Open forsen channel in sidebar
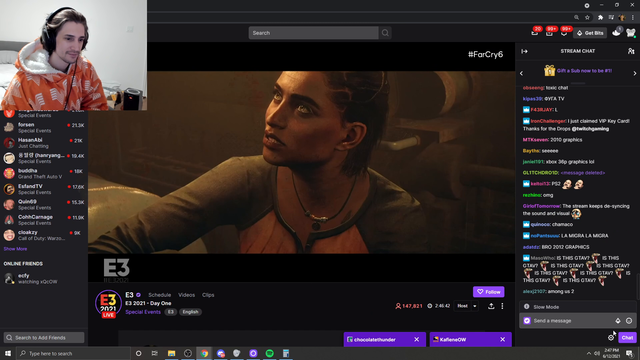This screenshot has height=360, width=640. pyautogui.click(x=44, y=127)
